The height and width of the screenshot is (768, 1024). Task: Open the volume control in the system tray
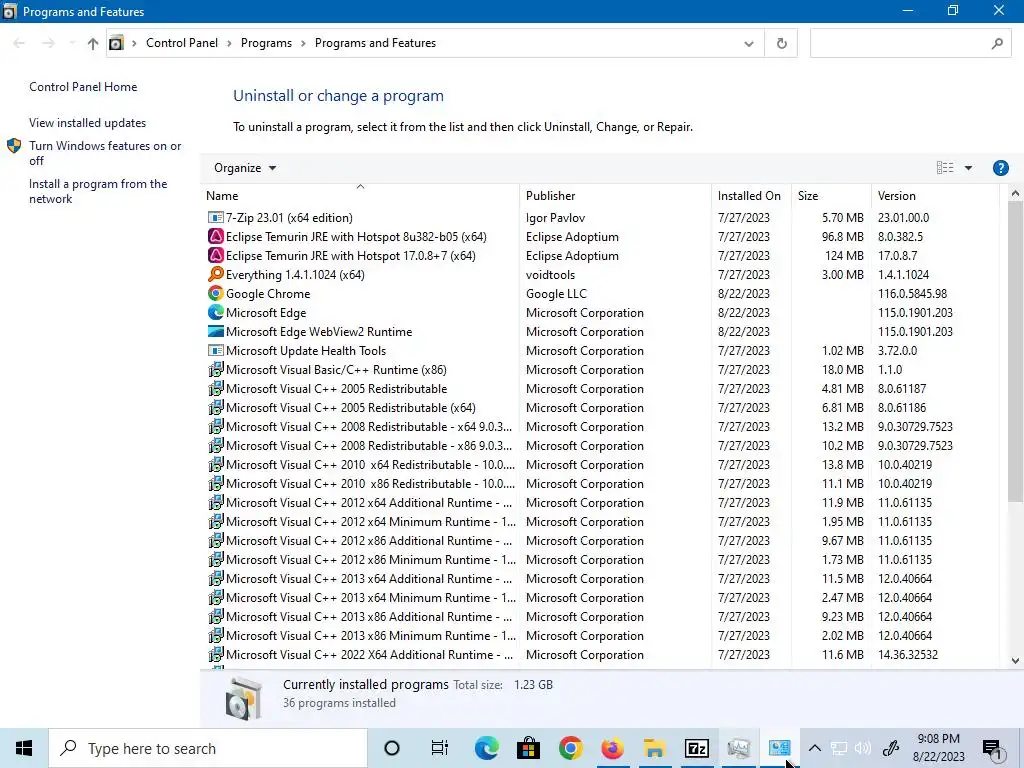pyautogui.click(x=863, y=748)
